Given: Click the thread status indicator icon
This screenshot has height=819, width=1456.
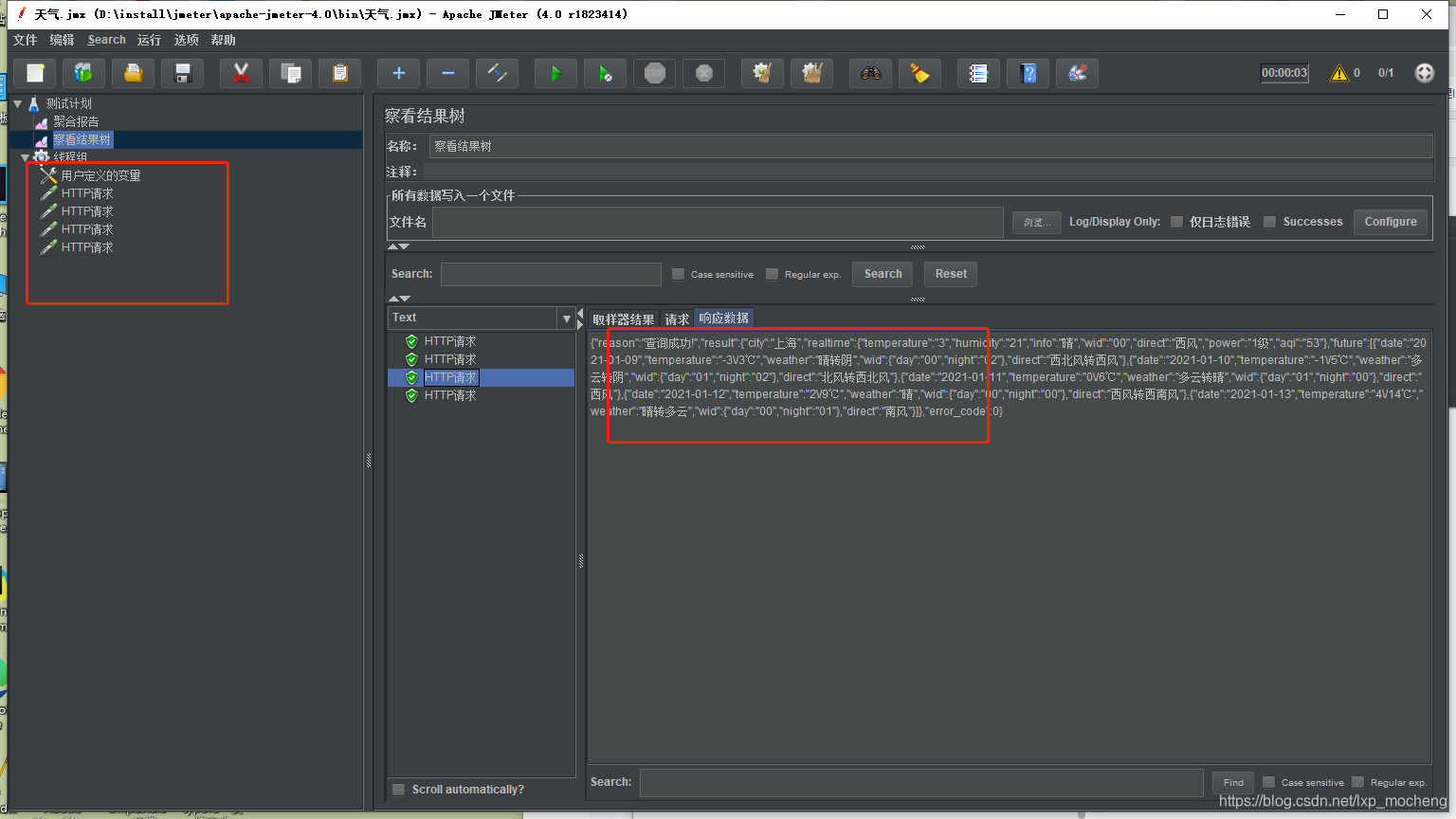Looking at the screenshot, I should pos(1425,73).
